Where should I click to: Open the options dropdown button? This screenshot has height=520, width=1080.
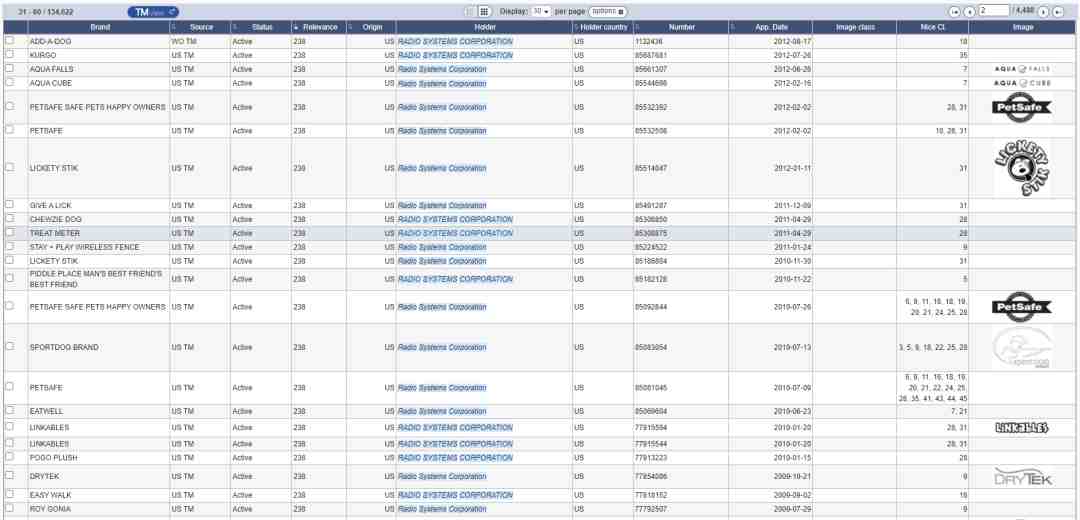tap(607, 11)
